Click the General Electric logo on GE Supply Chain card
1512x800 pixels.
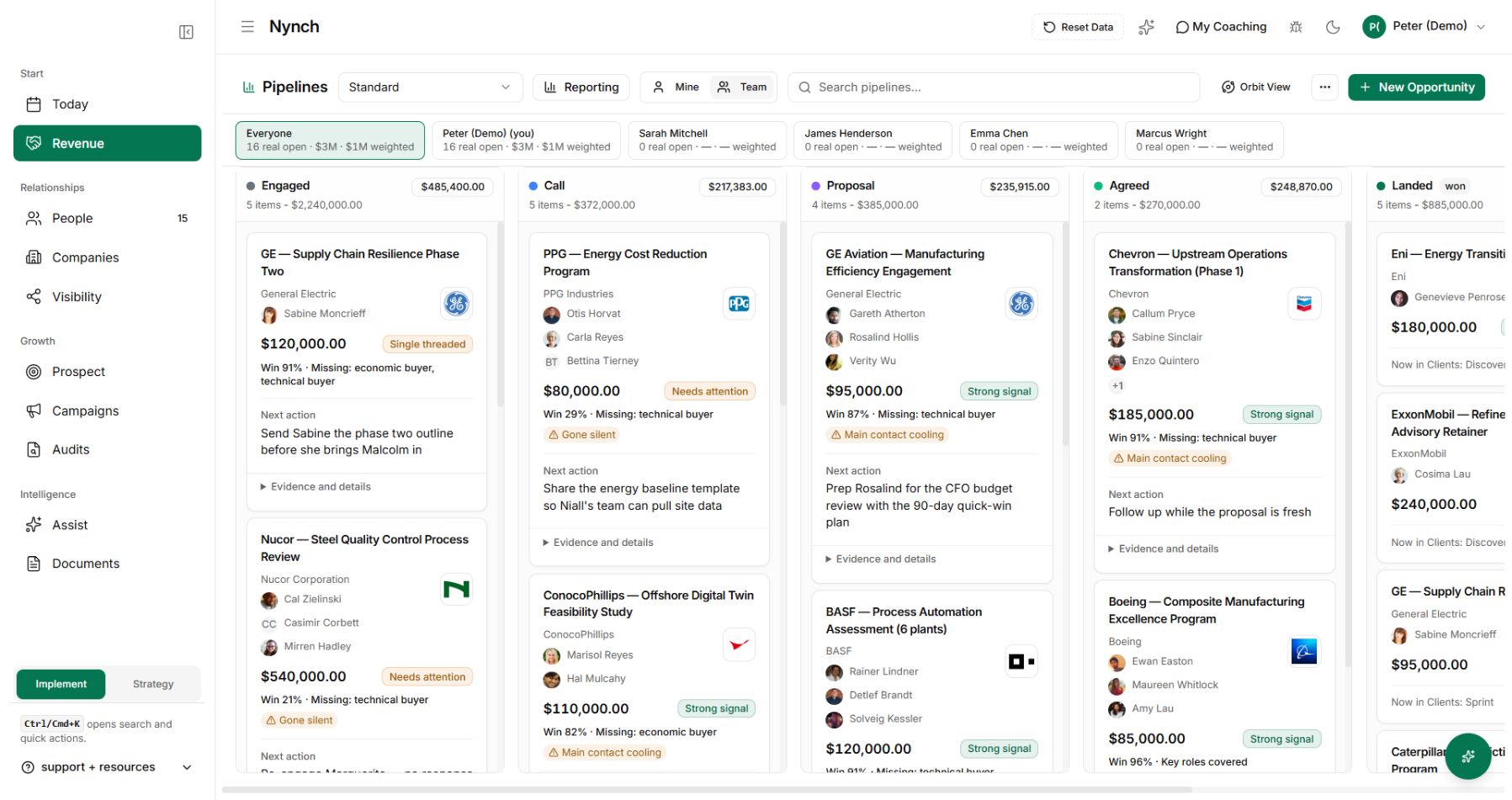457,304
